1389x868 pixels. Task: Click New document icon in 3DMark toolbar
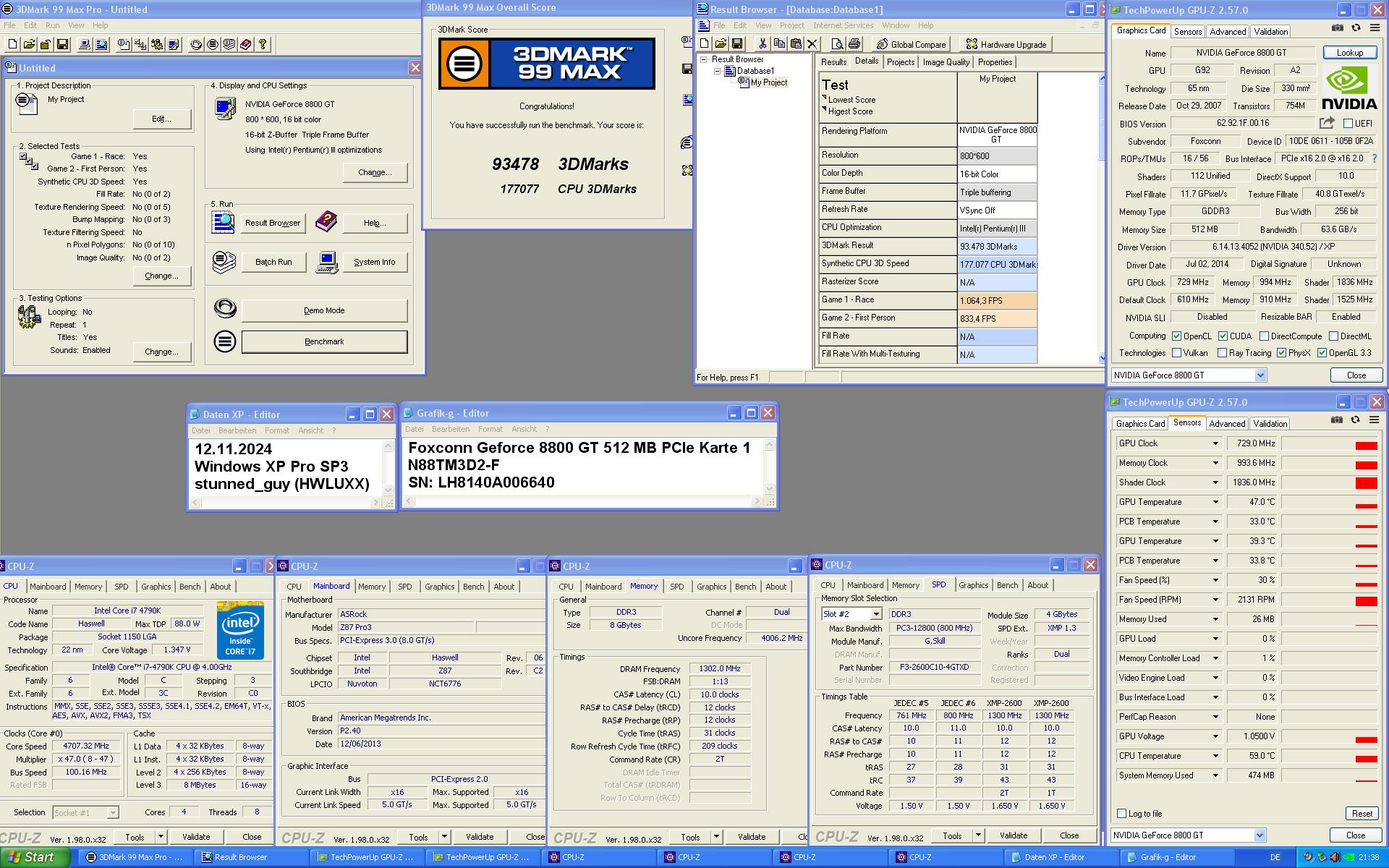[x=12, y=44]
